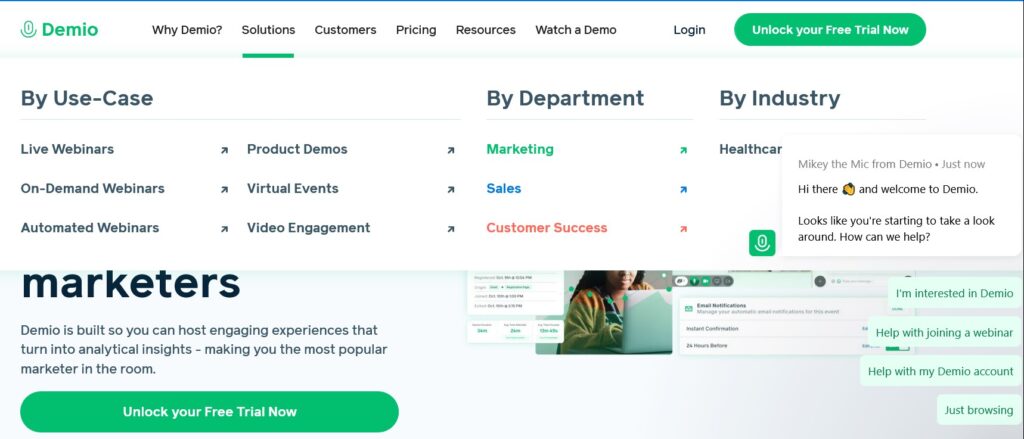Click the blue arrow icon beside Sales
The image size is (1024, 439).
click(683, 189)
